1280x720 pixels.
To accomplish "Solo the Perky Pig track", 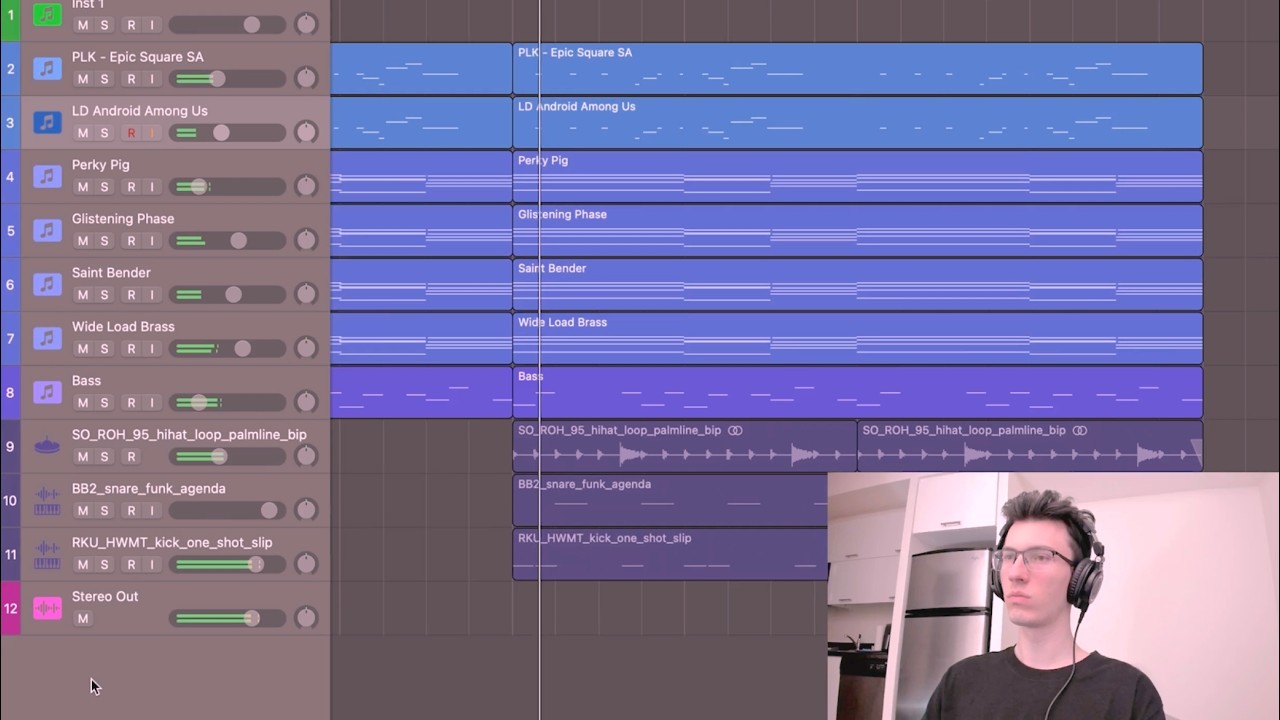I will (x=104, y=187).
